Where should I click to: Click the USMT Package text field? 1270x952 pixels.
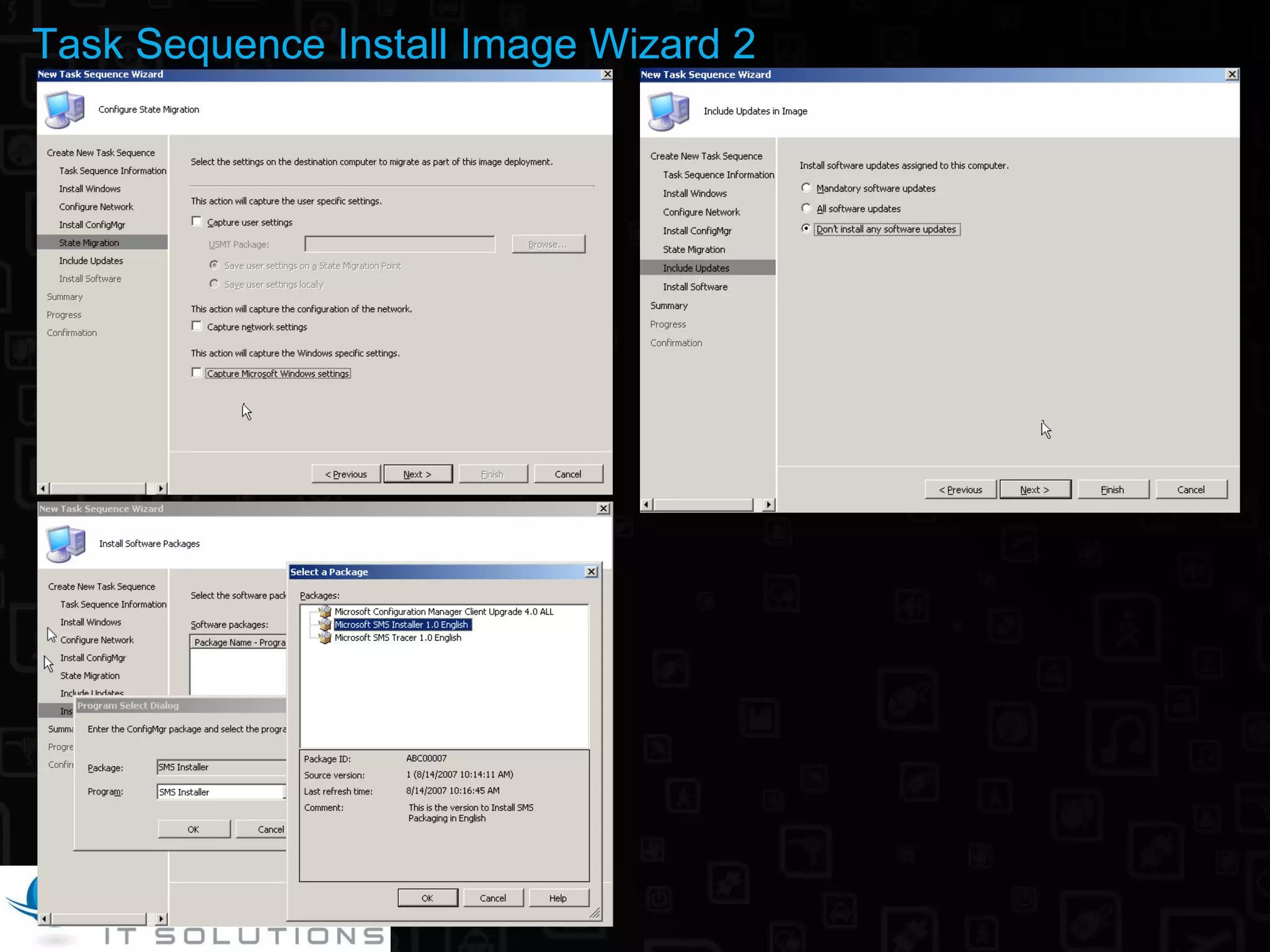400,244
